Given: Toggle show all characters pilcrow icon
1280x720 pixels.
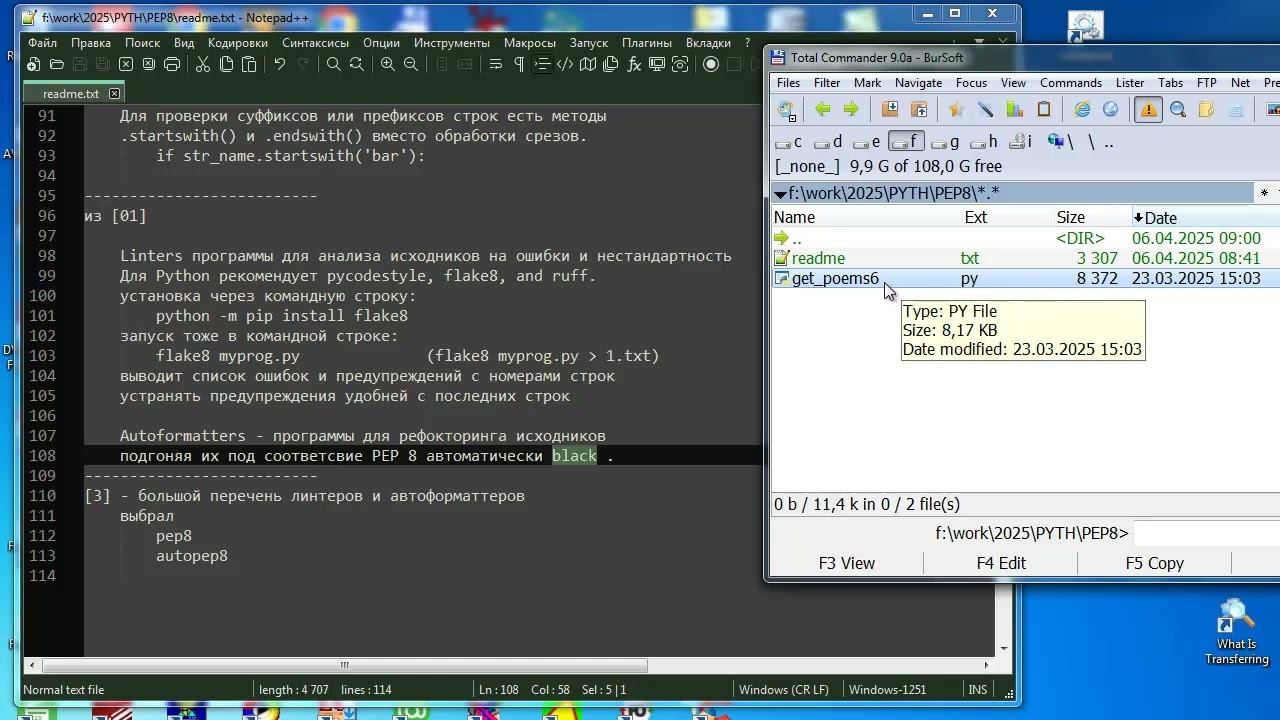Looking at the screenshot, I should [x=519, y=64].
